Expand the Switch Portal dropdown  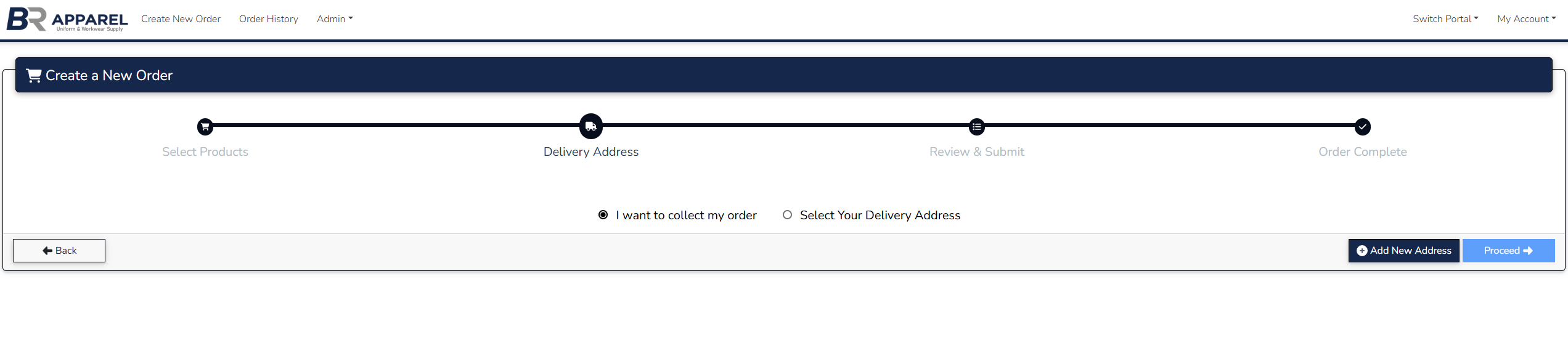(x=1445, y=19)
